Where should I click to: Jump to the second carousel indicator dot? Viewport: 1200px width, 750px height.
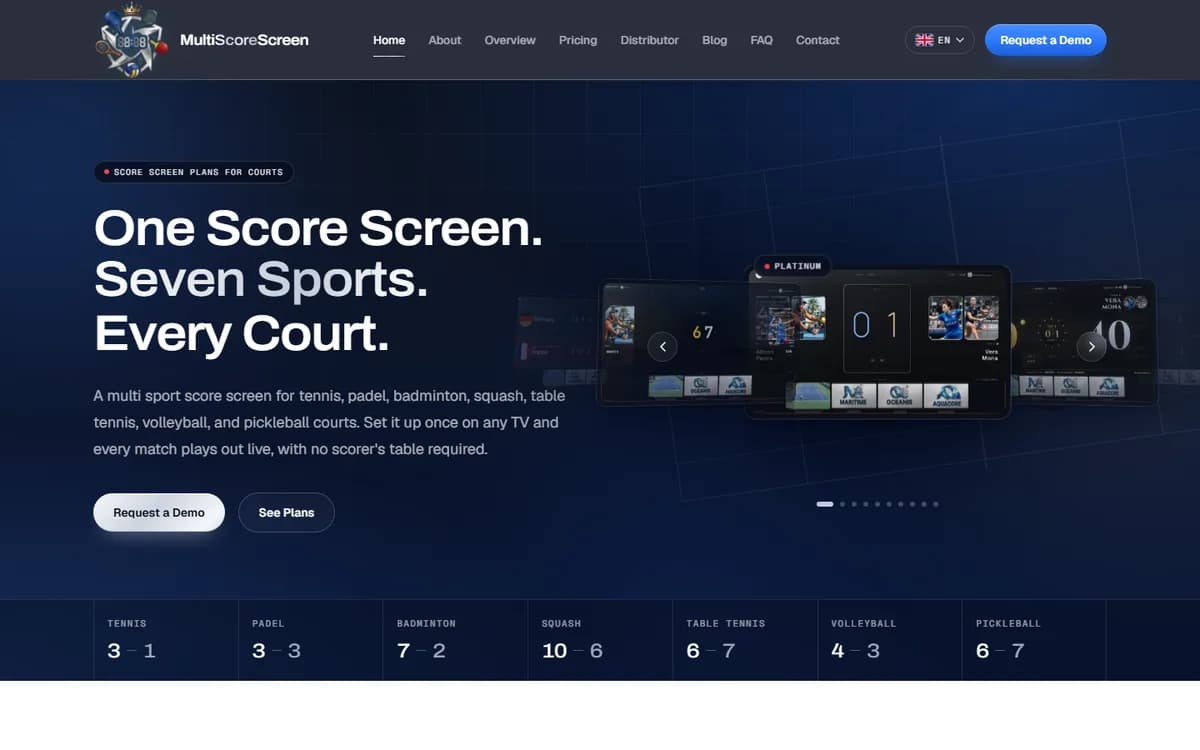843,504
